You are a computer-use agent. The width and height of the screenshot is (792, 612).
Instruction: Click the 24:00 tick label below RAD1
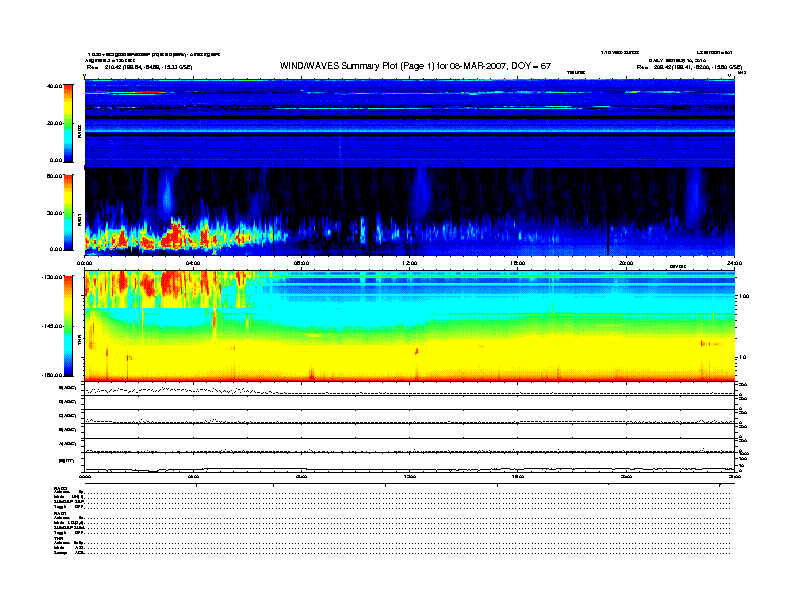(x=734, y=263)
